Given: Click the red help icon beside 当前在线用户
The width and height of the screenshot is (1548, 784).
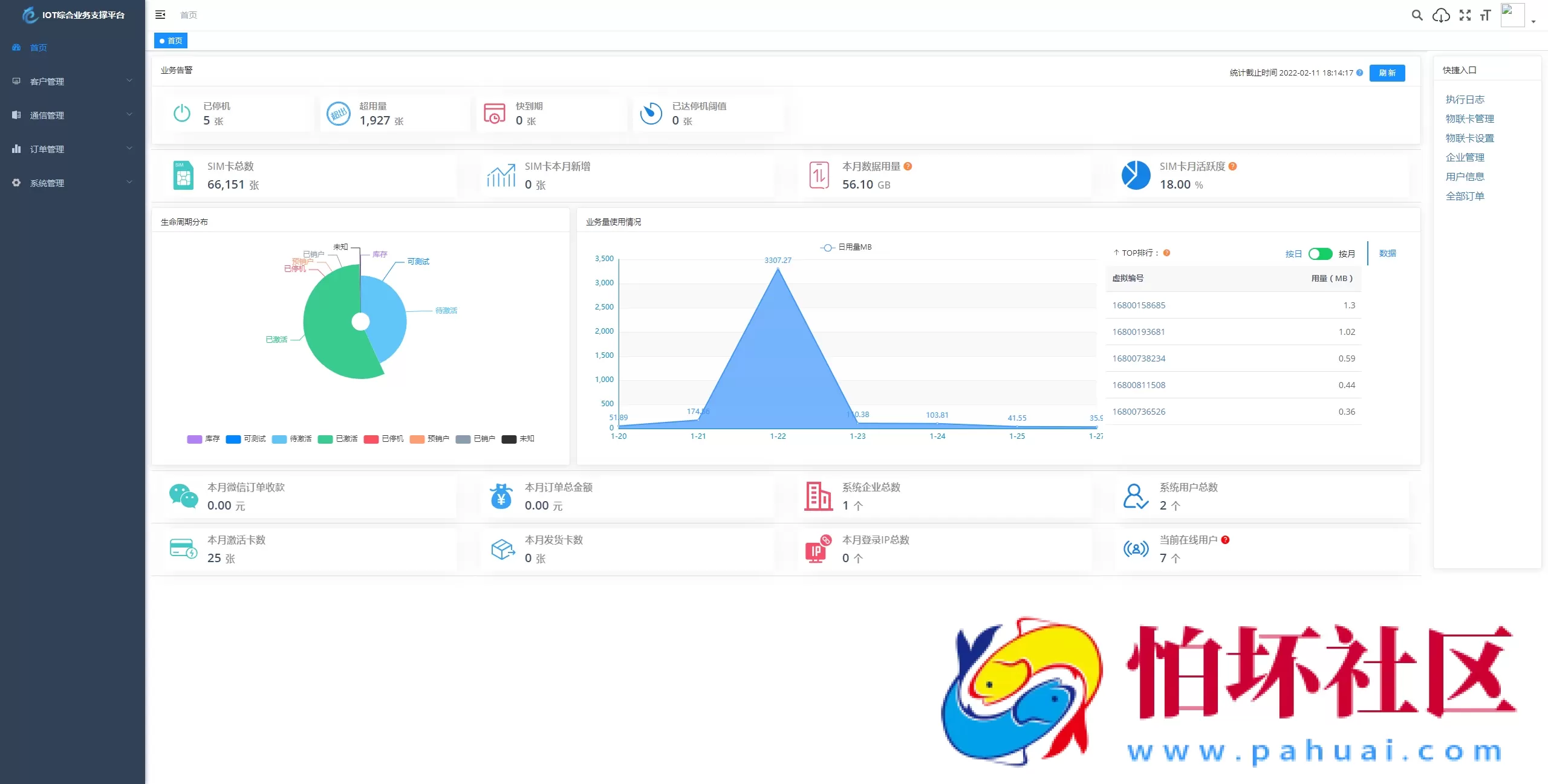Looking at the screenshot, I should point(1225,540).
